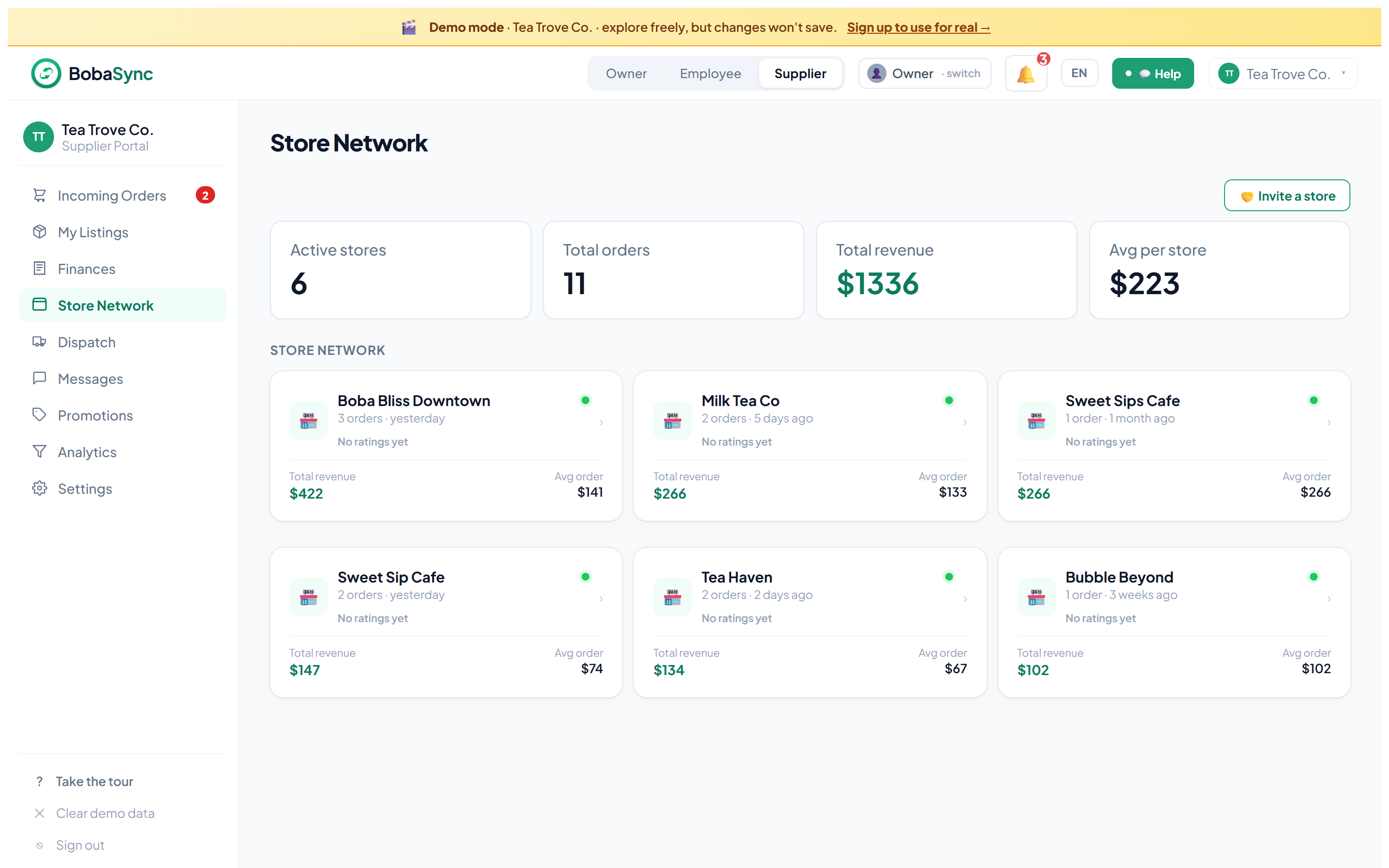Image resolution: width=1389 pixels, height=868 pixels.
Task: Switch to the Employee role view
Action: tap(710, 73)
